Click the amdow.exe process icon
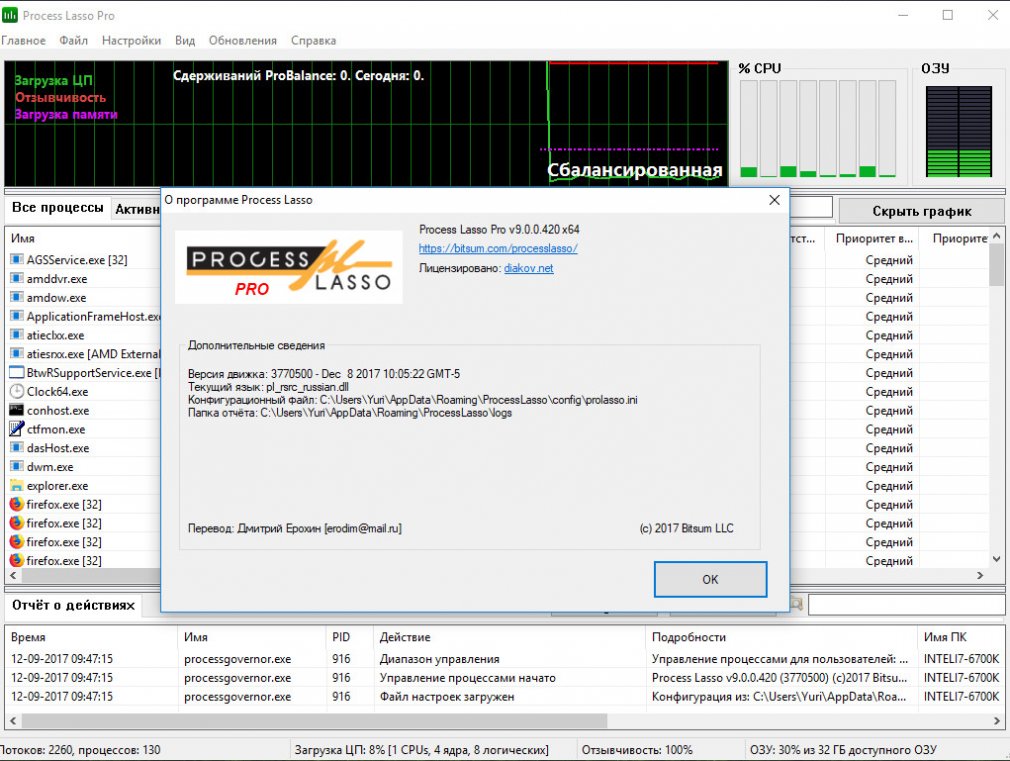The height and width of the screenshot is (761, 1010). coord(17,297)
